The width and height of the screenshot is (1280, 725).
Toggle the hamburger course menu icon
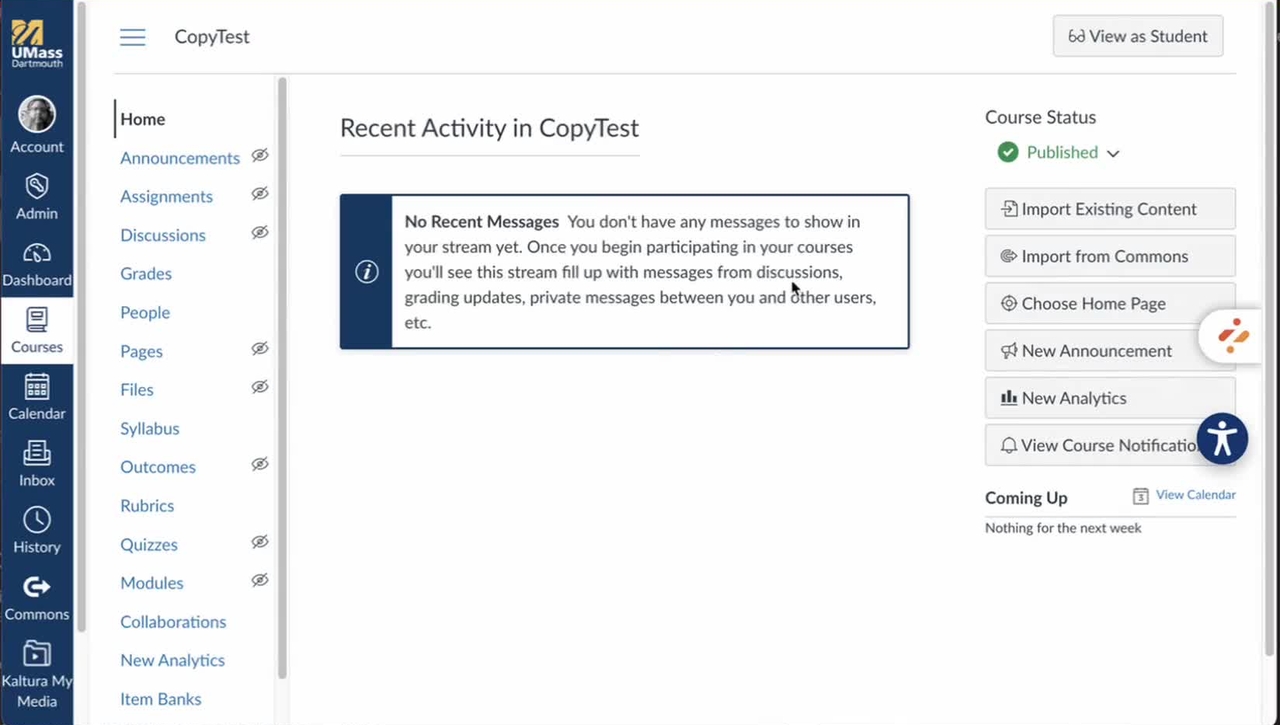pos(133,37)
